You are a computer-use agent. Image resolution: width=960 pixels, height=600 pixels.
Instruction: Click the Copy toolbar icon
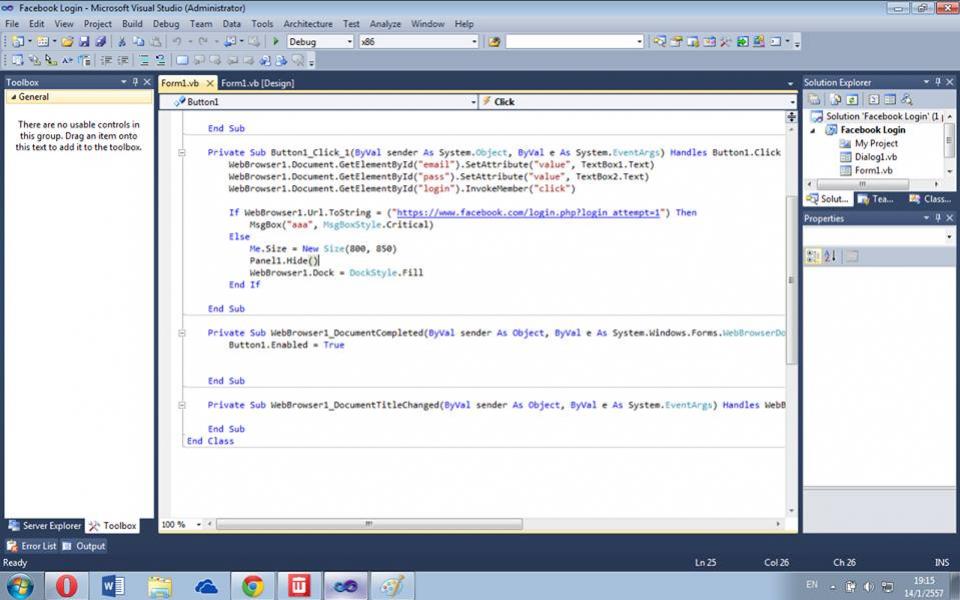click(138, 42)
